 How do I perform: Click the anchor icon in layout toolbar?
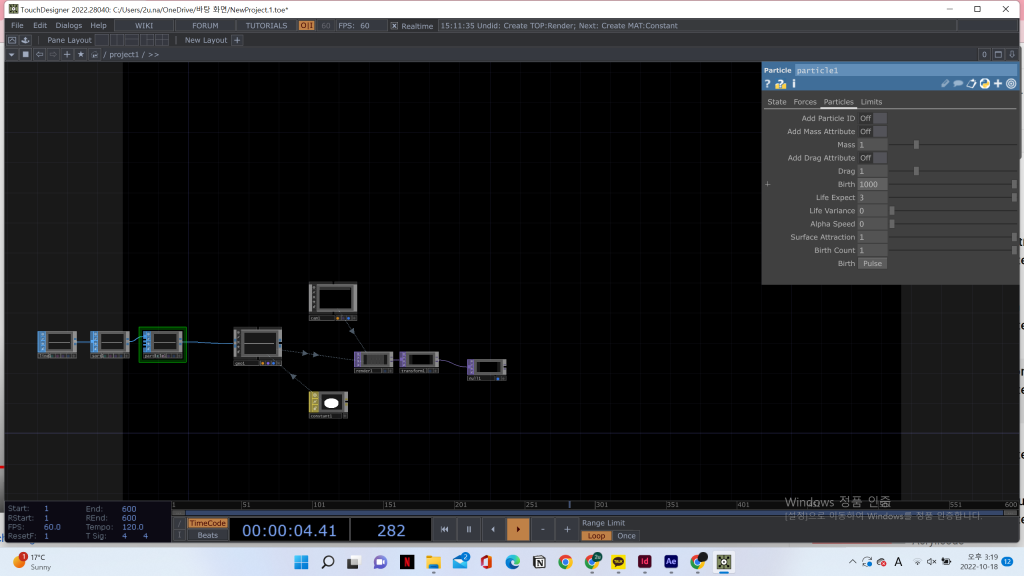click(25, 40)
